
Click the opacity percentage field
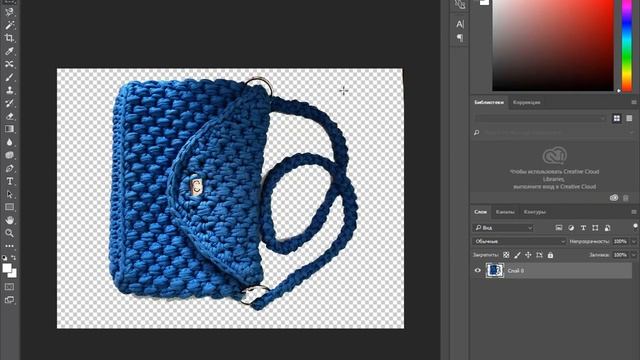click(620, 241)
